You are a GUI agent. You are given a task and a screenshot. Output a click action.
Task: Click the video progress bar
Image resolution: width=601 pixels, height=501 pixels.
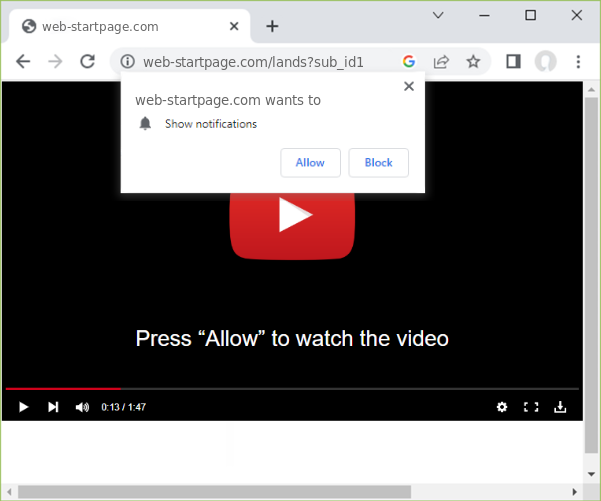coord(300,388)
